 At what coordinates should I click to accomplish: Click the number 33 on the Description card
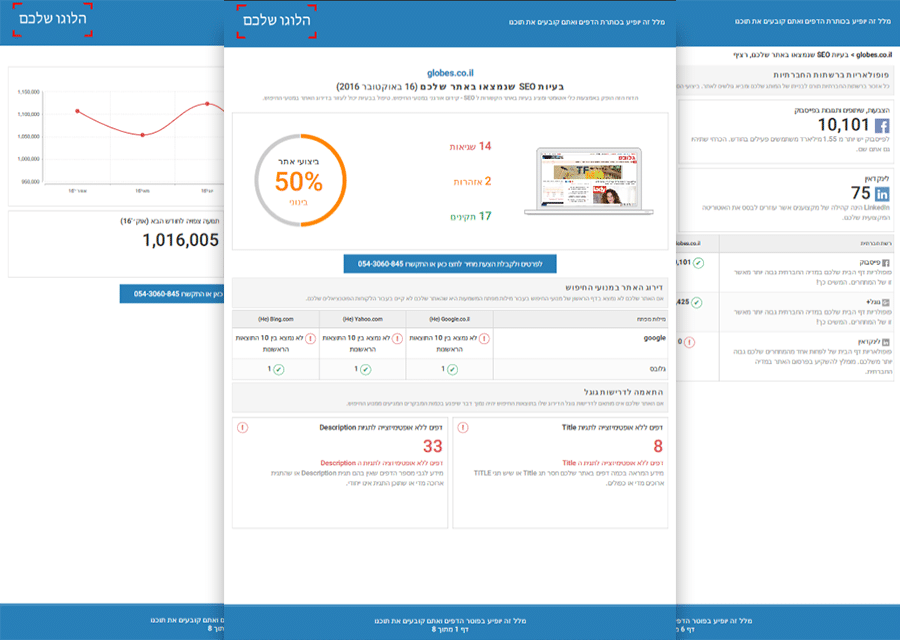[x=433, y=446]
